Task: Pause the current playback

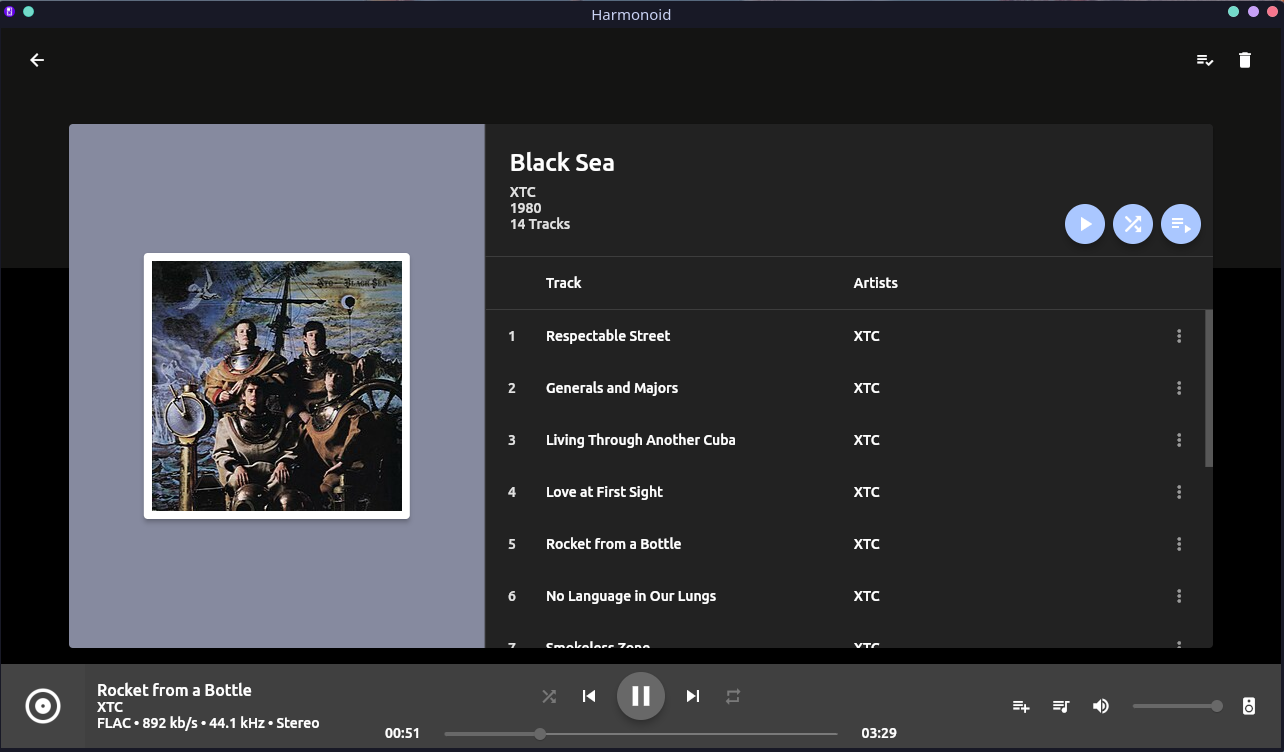Action: click(641, 696)
